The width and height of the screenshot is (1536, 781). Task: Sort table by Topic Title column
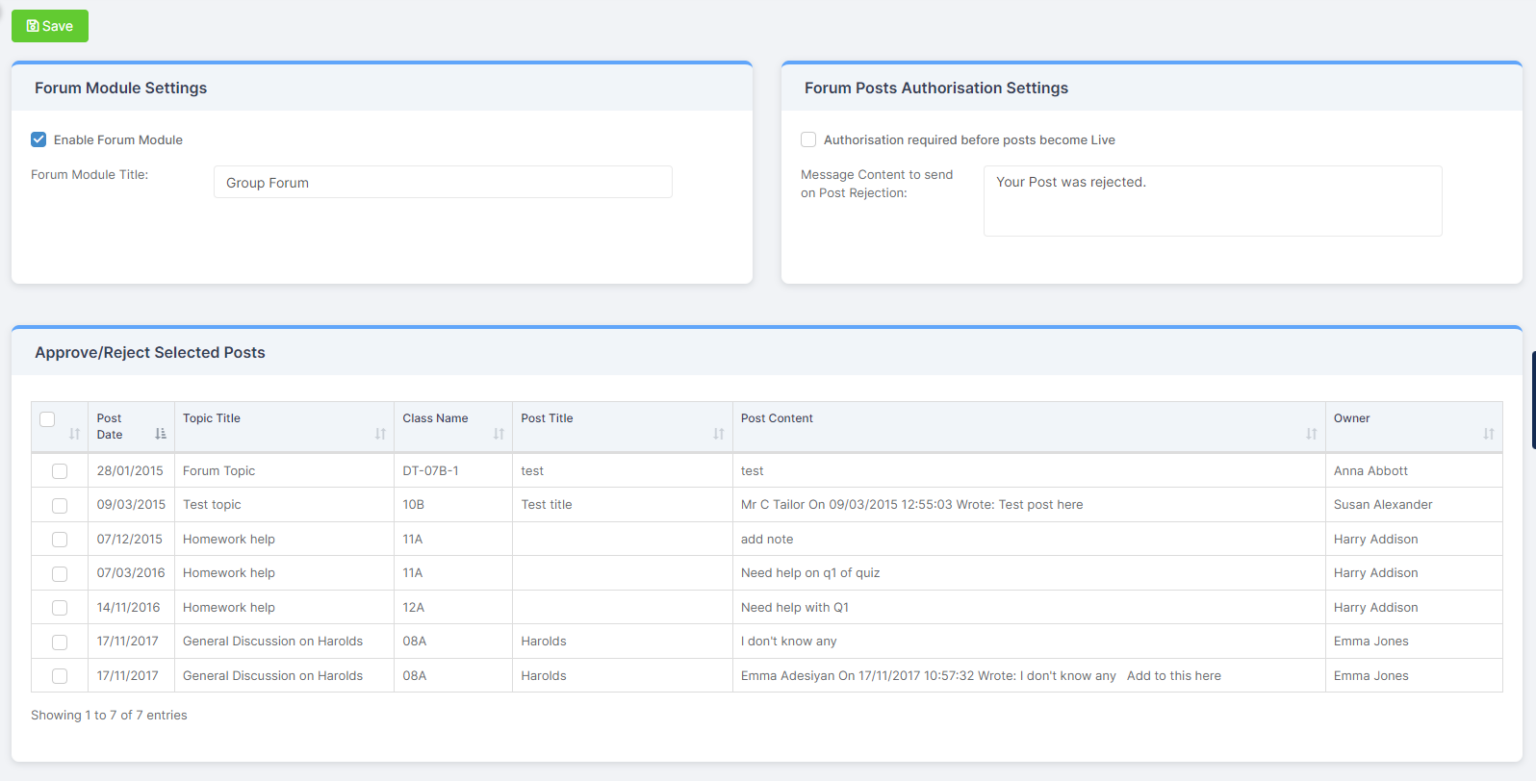coord(379,433)
